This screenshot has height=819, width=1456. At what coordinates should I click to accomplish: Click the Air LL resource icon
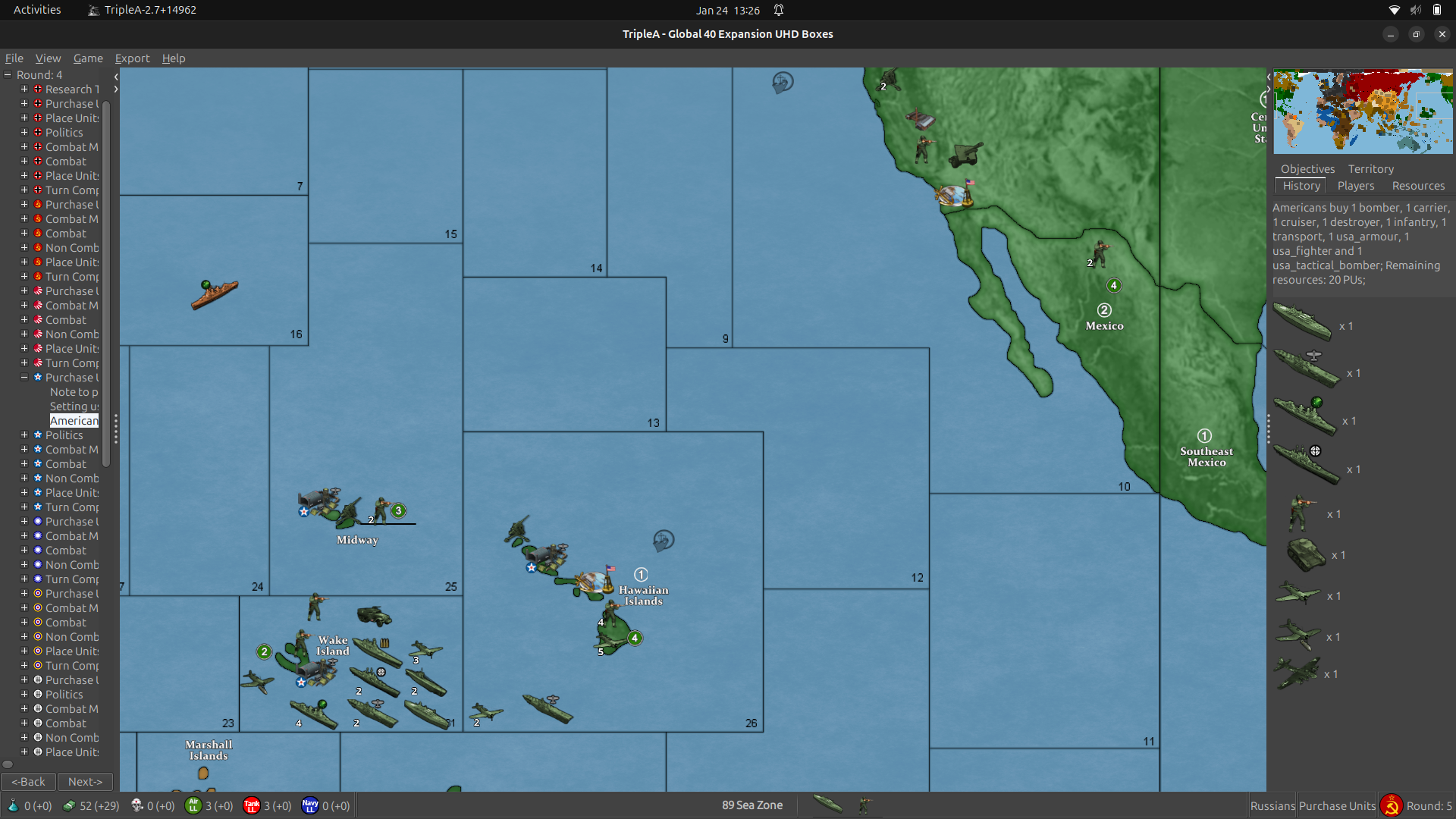pyautogui.click(x=193, y=805)
